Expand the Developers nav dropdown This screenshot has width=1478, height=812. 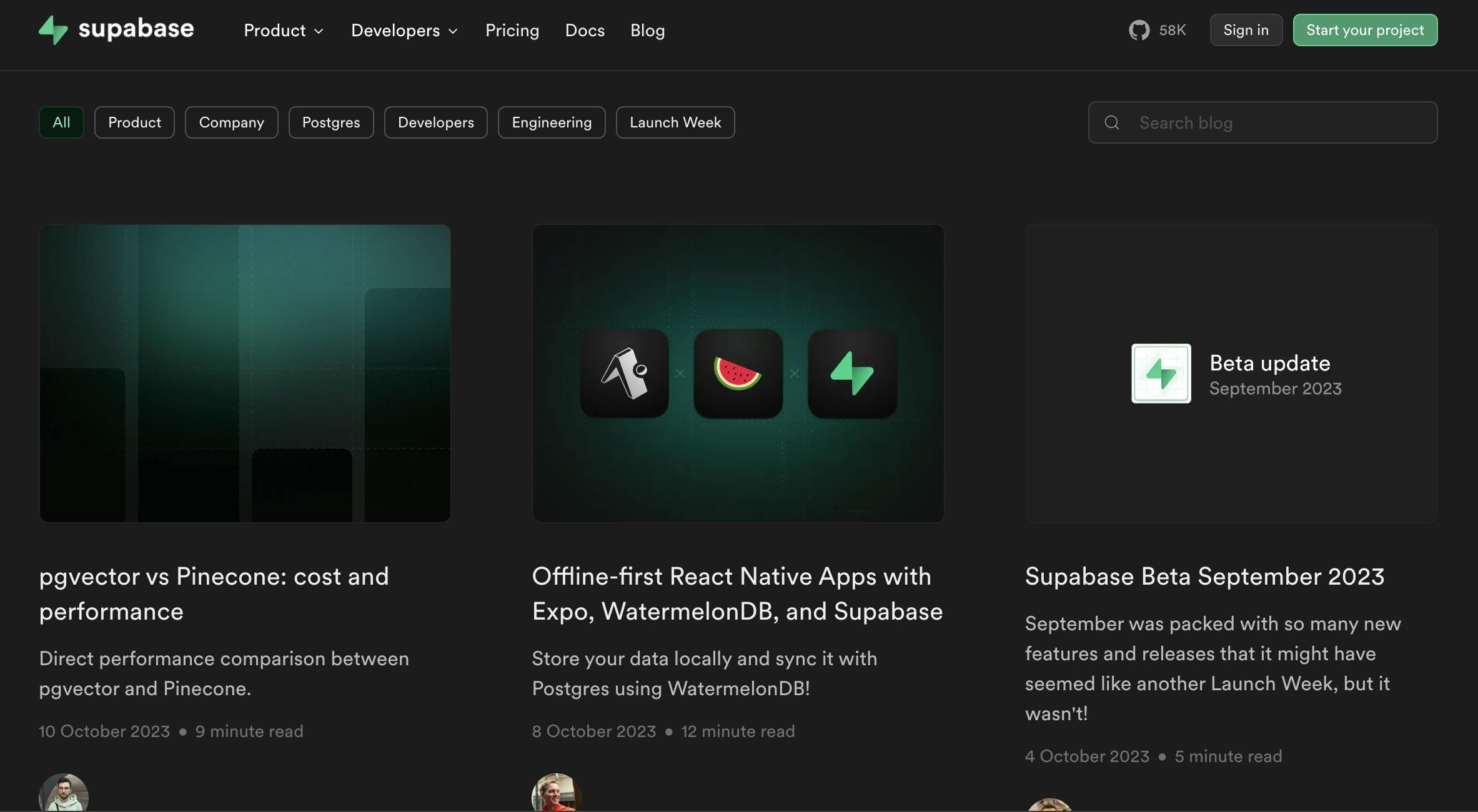coord(404,30)
